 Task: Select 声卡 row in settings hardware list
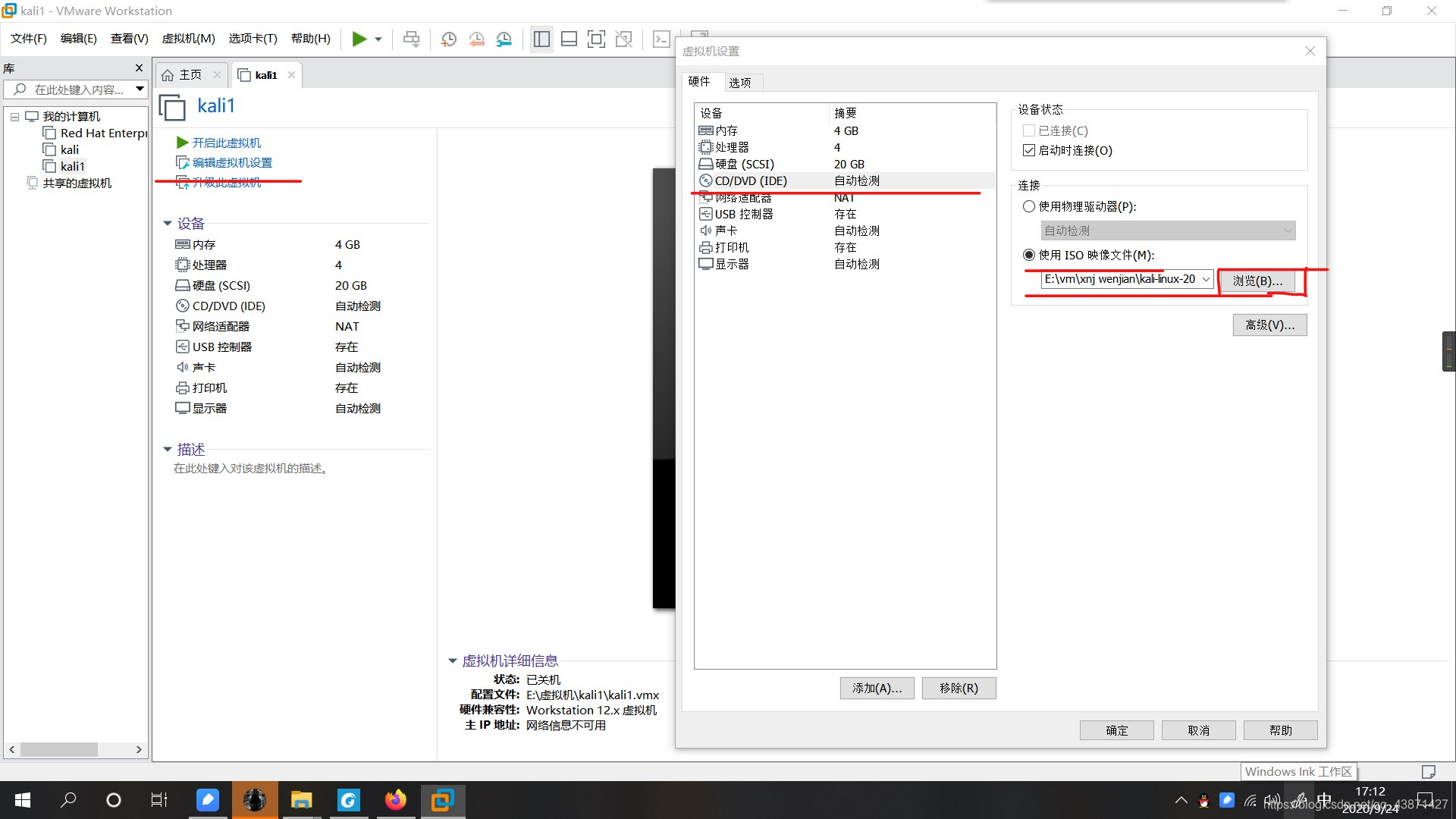[x=845, y=231]
